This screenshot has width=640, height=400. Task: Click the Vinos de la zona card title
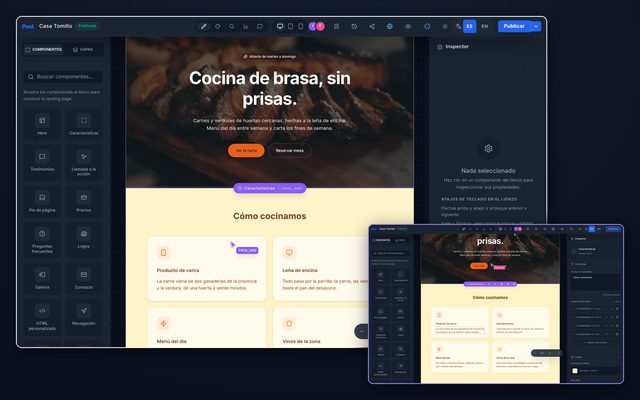(301, 341)
